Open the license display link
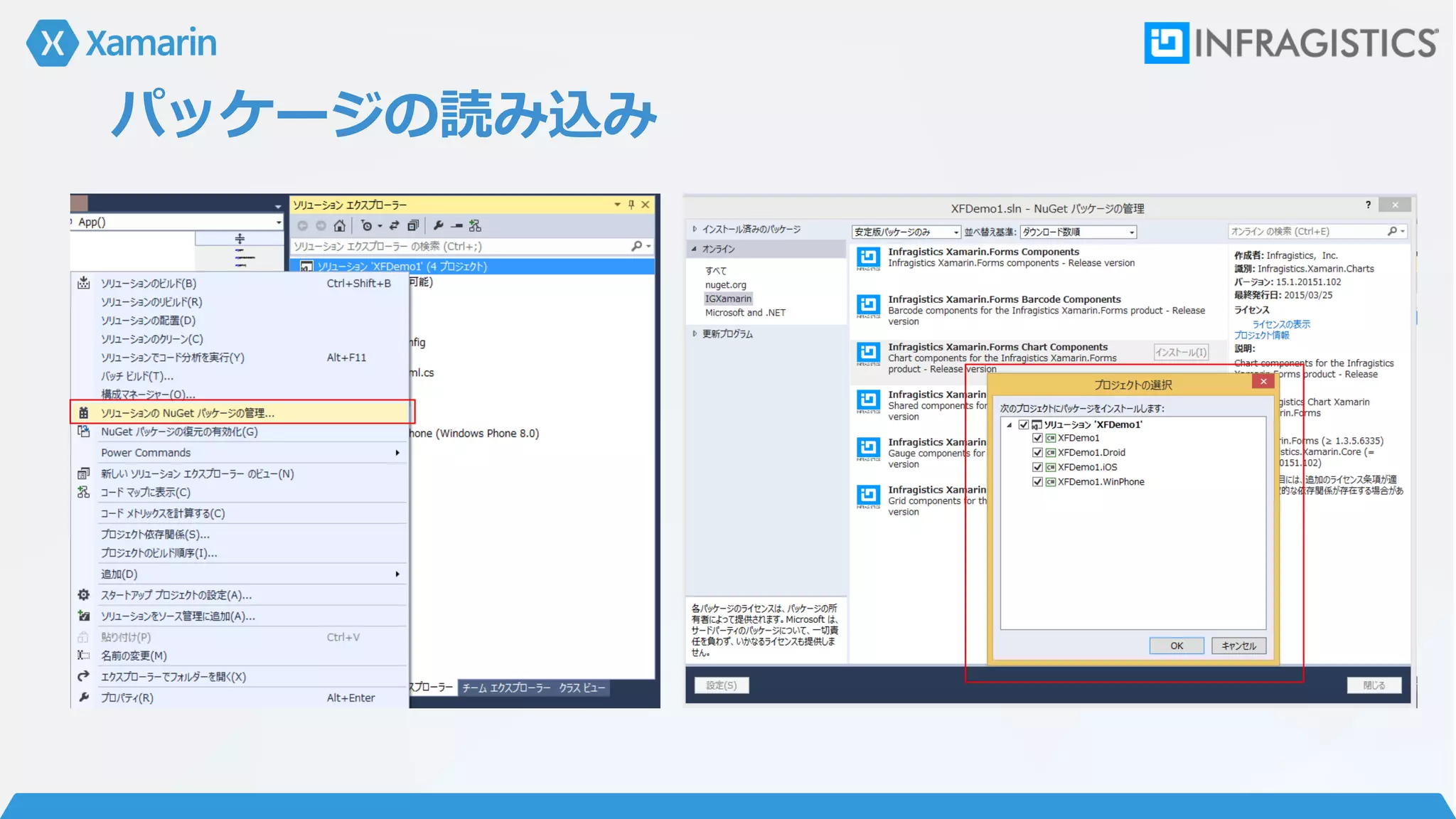The width and height of the screenshot is (1456, 819). [x=1280, y=324]
